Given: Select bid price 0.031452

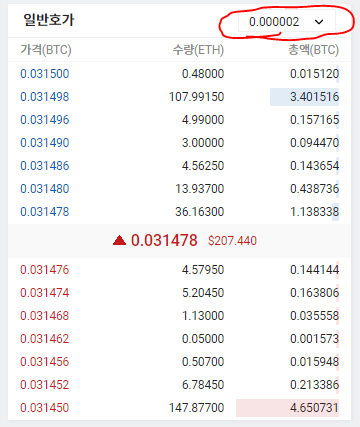Looking at the screenshot, I should (45, 385).
